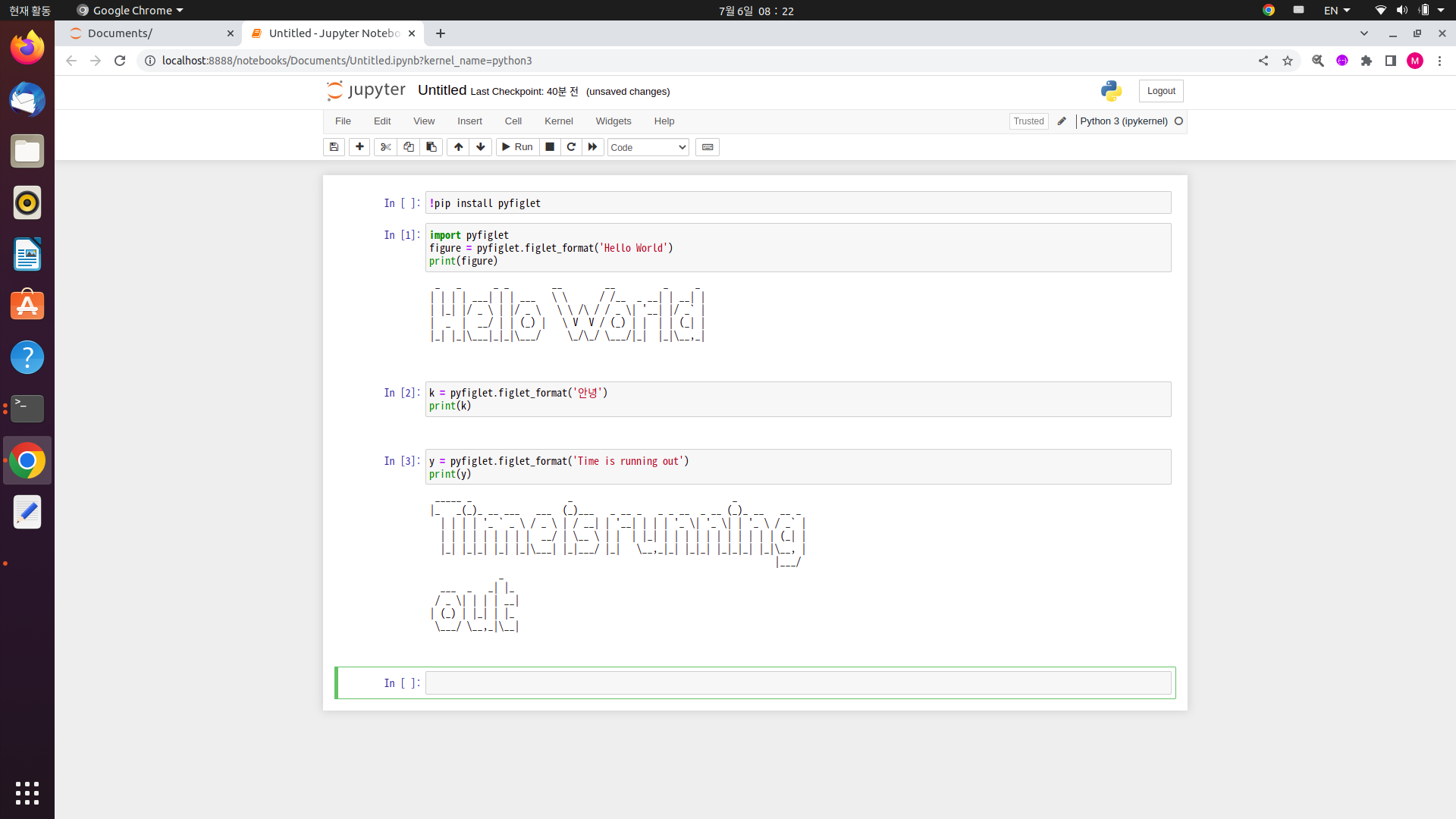Viewport: 1456px width, 819px height.
Task: Restart kernel and run all cells
Action: [x=593, y=147]
